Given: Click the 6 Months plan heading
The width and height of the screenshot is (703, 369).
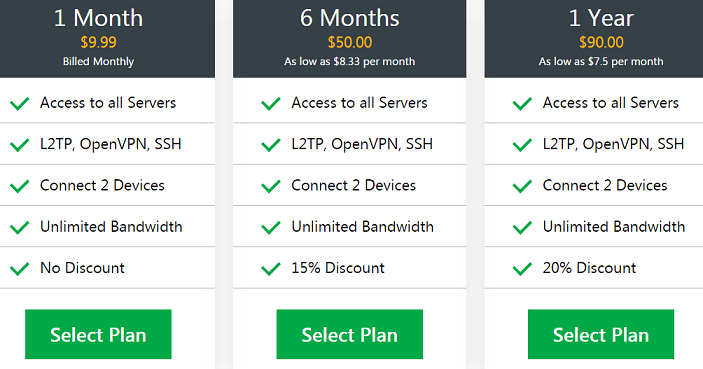Looking at the screenshot, I should [x=350, y=18].
